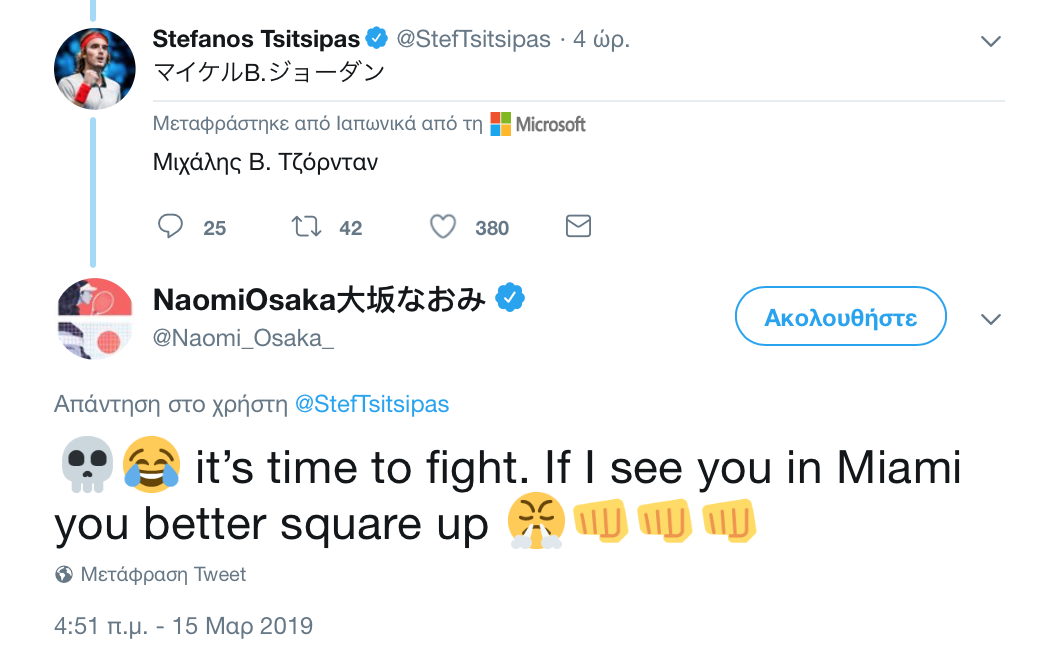1056x660 pixels.
Task: Click the Μετάφραση Tweet link
Action: (x=163, y=575)
